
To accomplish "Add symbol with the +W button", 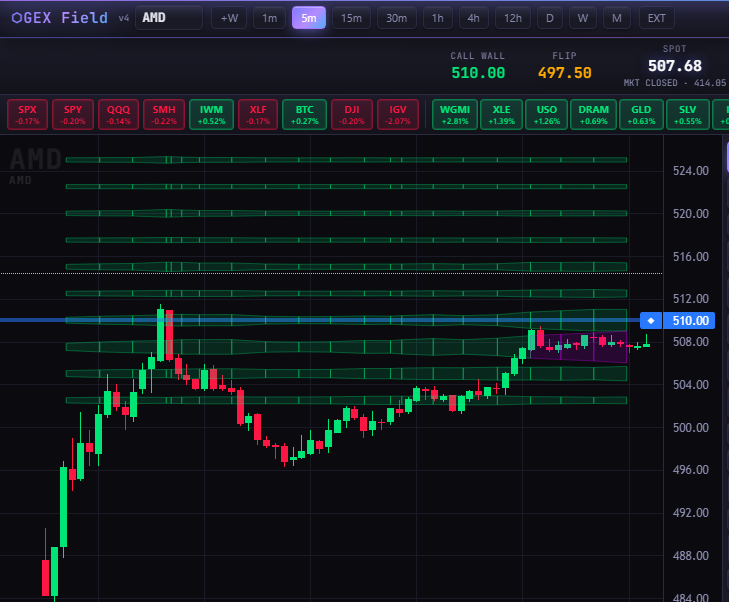I will [x=229, y=18].
